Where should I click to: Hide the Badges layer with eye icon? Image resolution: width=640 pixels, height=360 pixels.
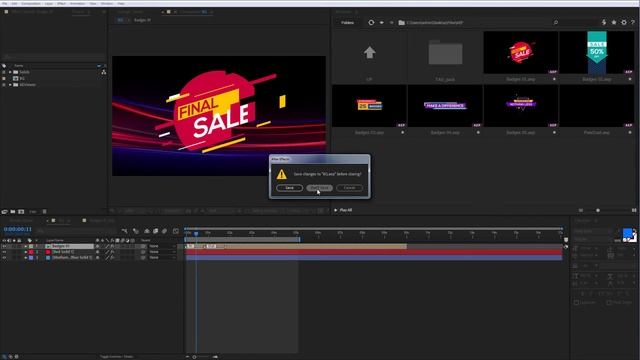click(x=4, y=247)
